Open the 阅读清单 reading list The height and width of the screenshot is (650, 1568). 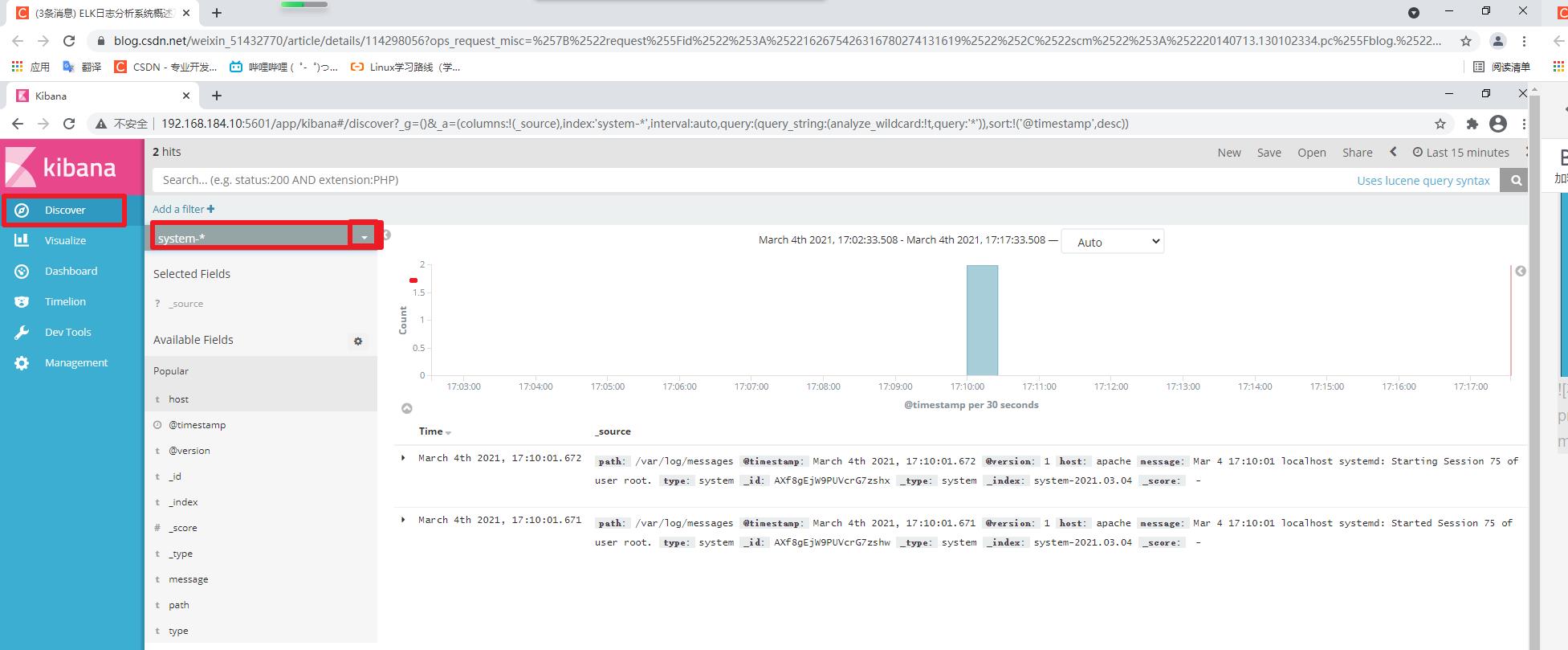[x=1501, y=67]
